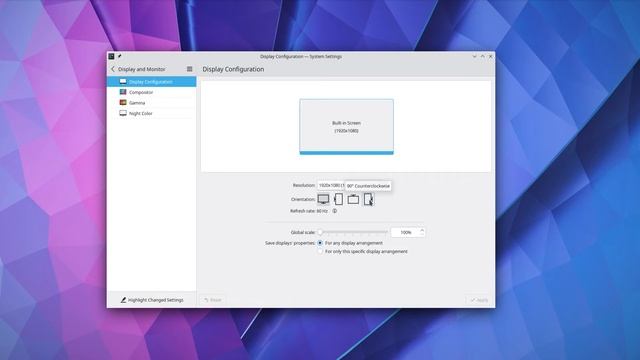Open Display Configuration in sidebar
This screenshot has height=360, width=640.
point(151,82)
